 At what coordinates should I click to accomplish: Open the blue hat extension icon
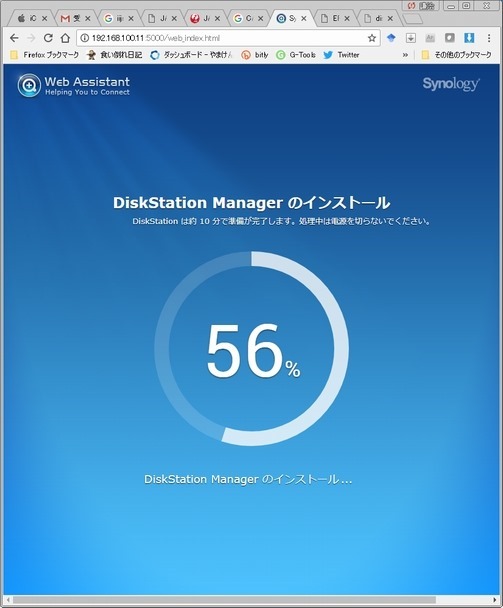pos(391,38)
